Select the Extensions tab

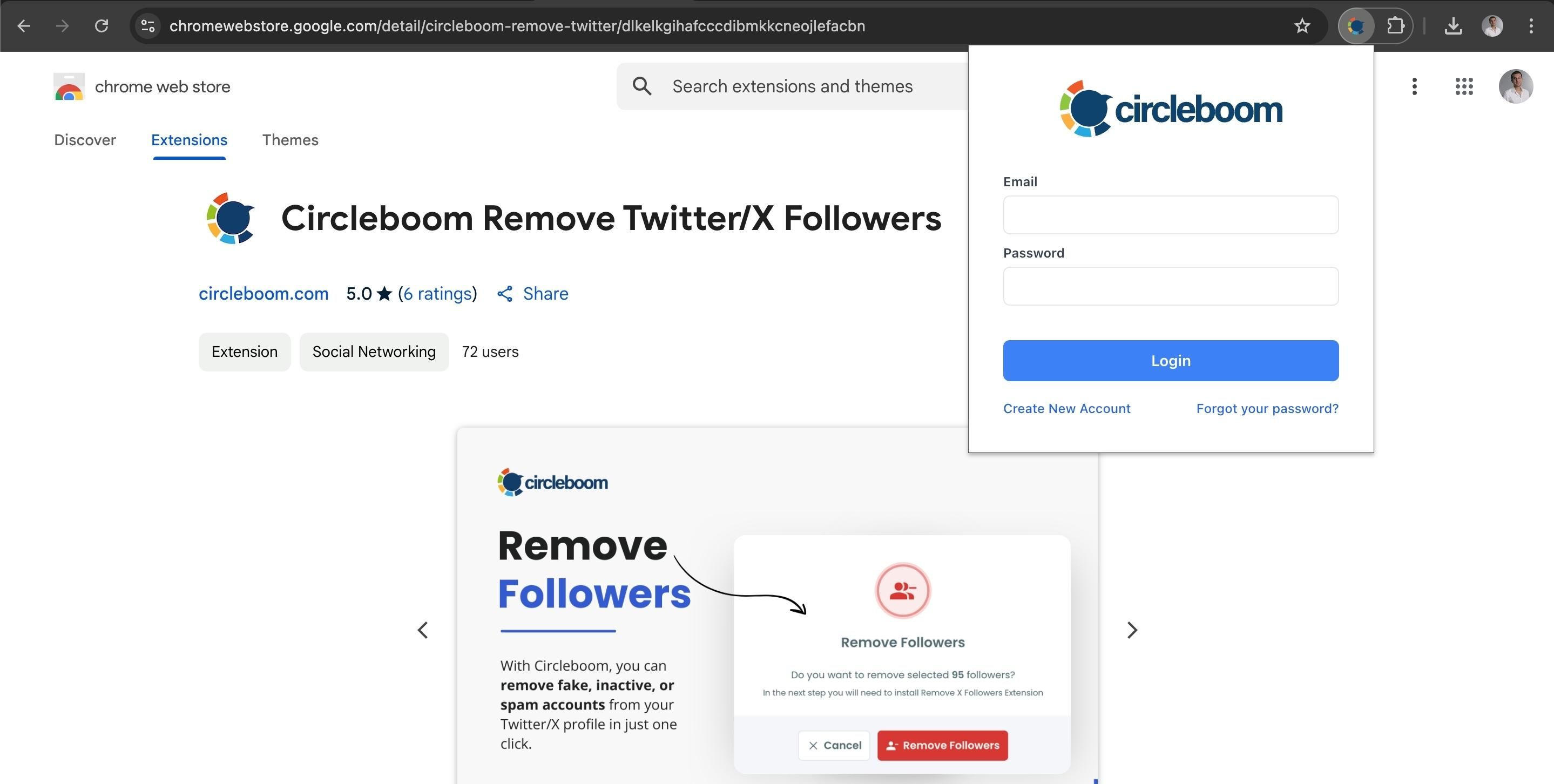[x=189, y=139]
